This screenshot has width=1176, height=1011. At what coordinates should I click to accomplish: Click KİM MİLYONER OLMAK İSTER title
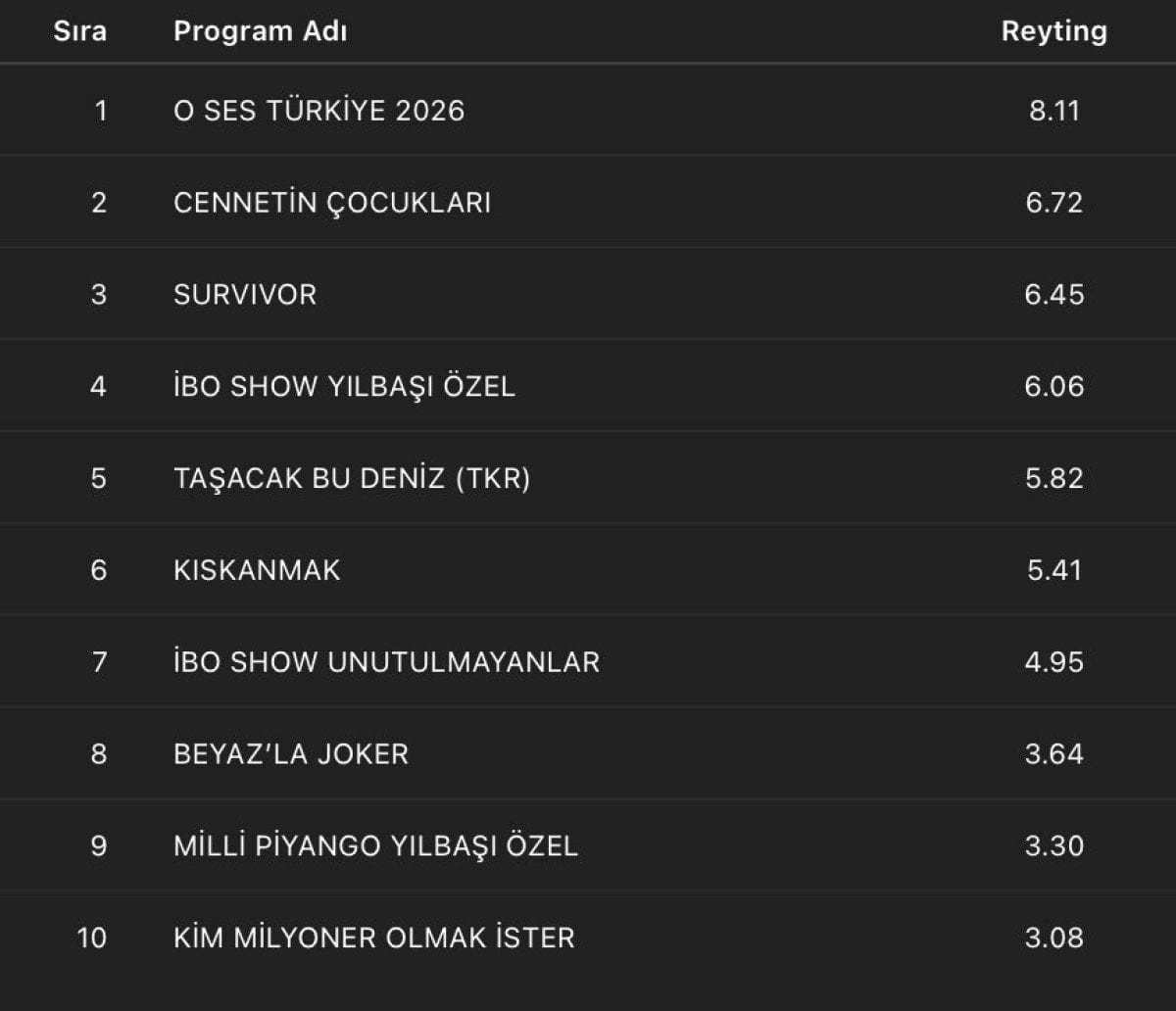pos(373,939)
